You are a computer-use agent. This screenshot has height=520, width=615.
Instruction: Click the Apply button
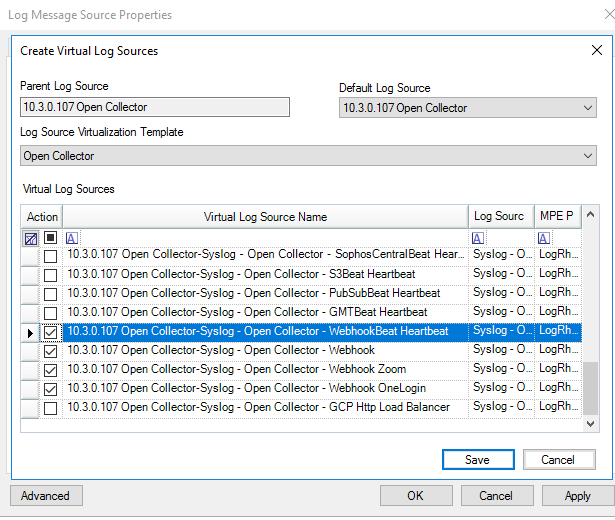point(577,496)
